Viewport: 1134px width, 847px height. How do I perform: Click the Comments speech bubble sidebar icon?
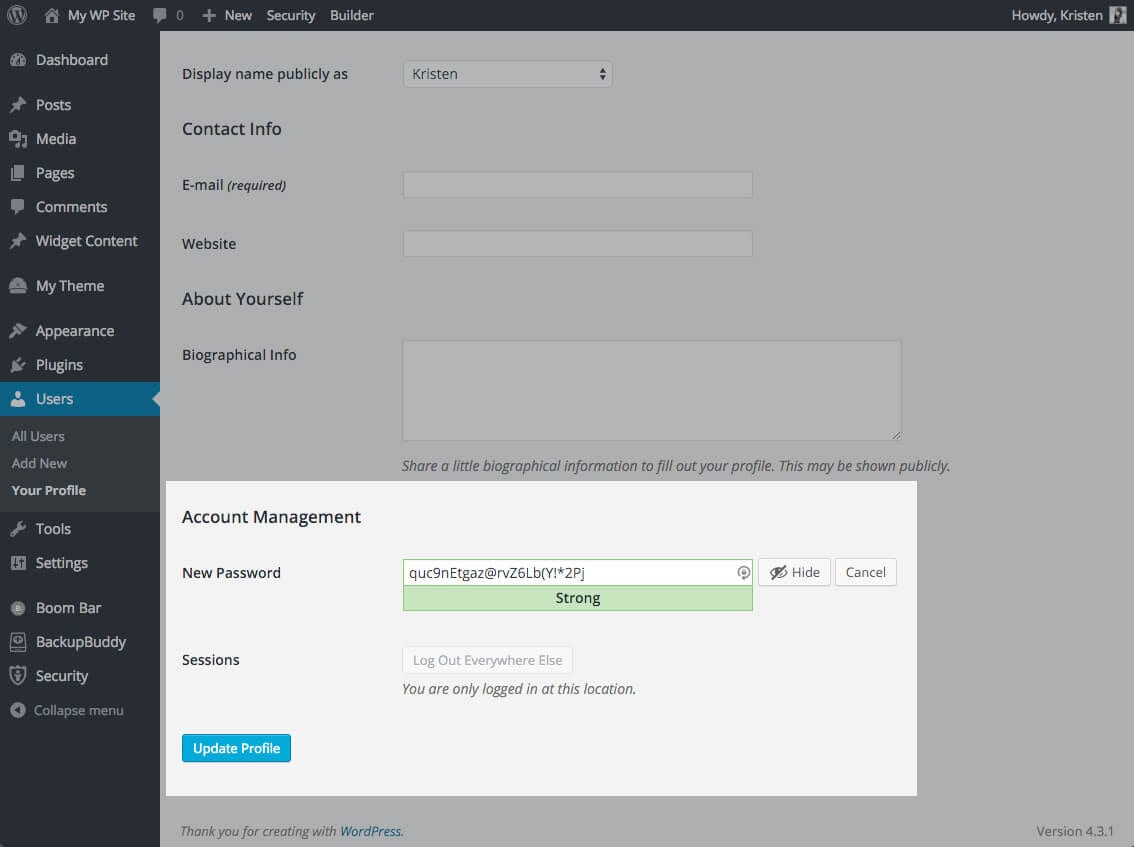pos(18,207)
